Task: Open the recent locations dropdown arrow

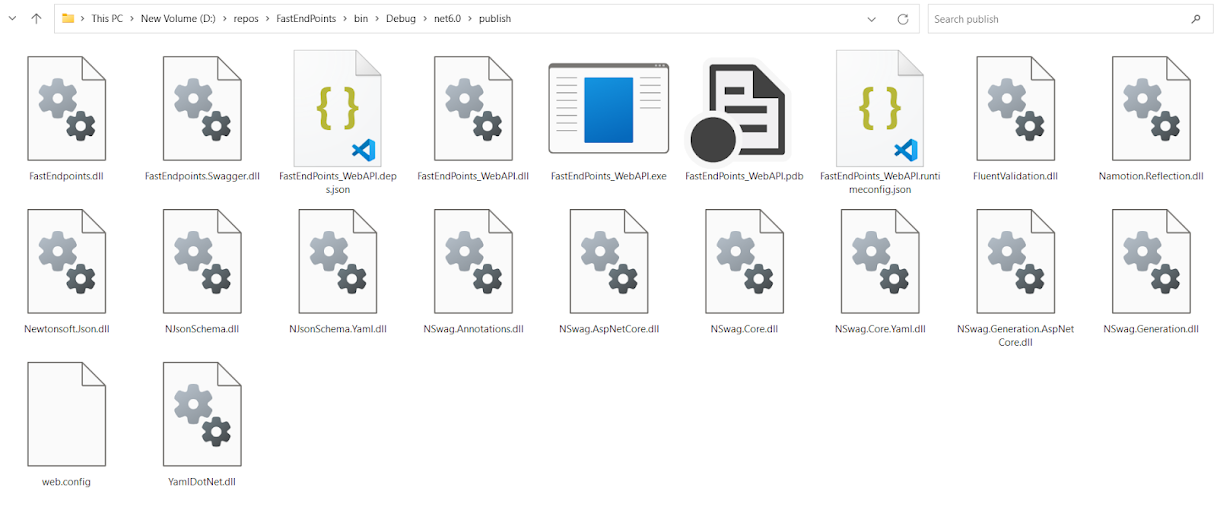Action: click(12, 19)
